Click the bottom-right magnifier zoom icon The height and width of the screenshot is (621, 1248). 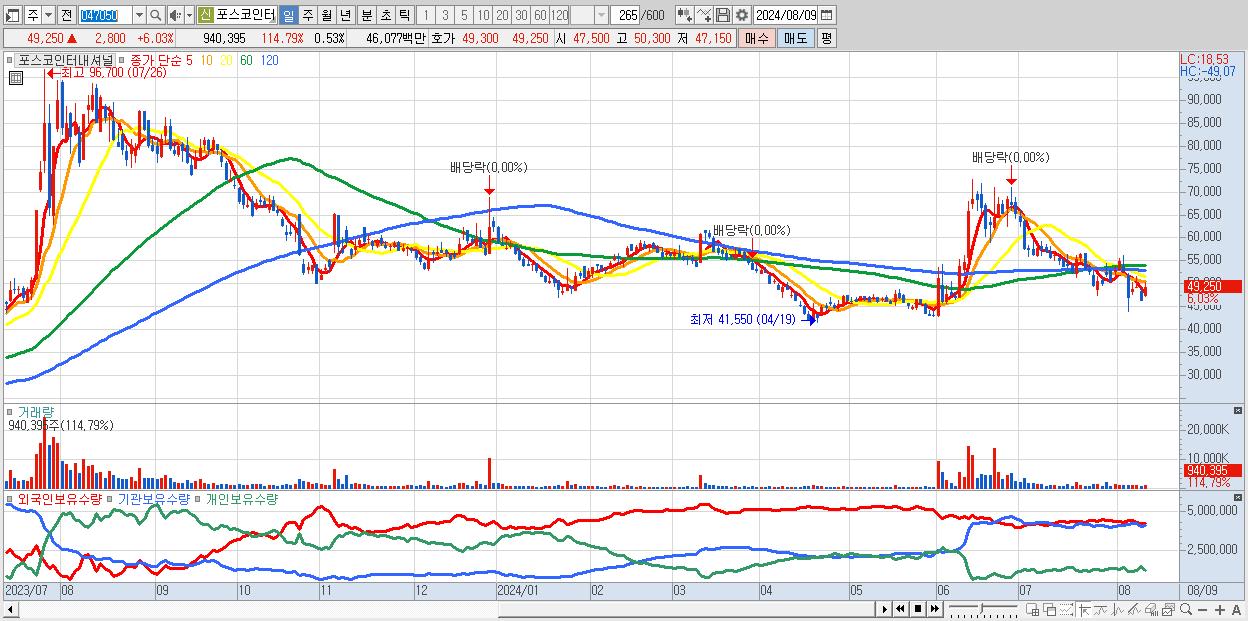point(1186,609)
